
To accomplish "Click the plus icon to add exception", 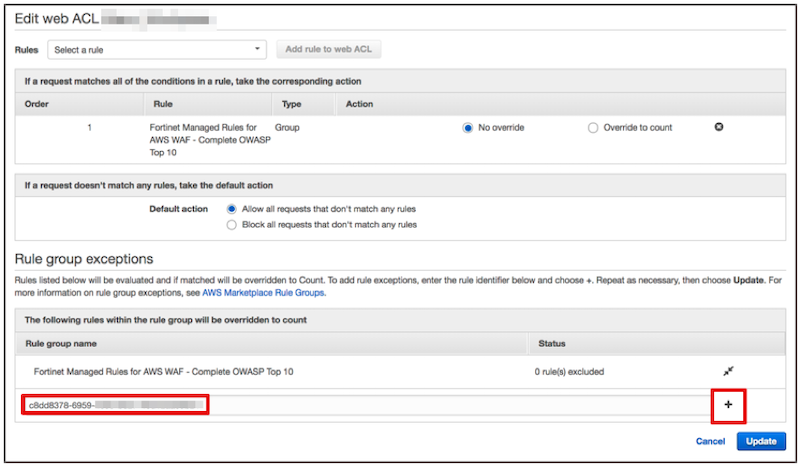I will (x=728, y=405).
